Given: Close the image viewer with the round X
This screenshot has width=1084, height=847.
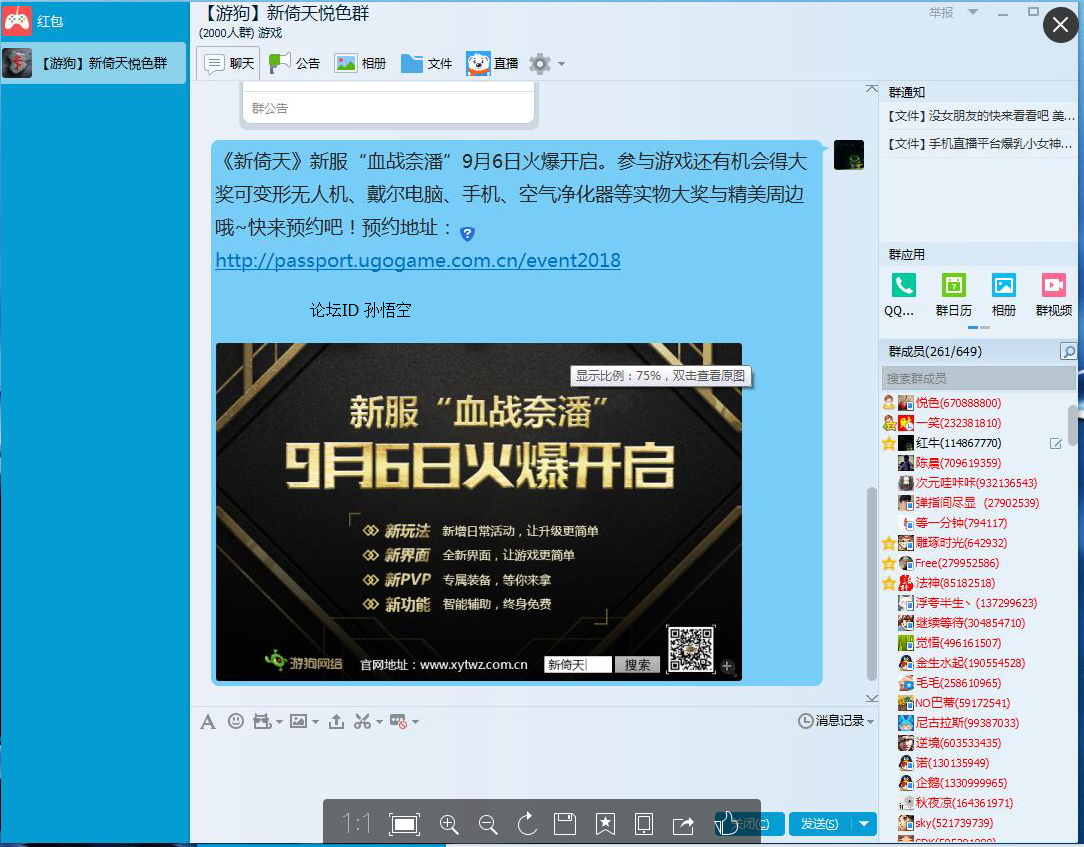Looking at the screenshot, I should [1060, 26].
